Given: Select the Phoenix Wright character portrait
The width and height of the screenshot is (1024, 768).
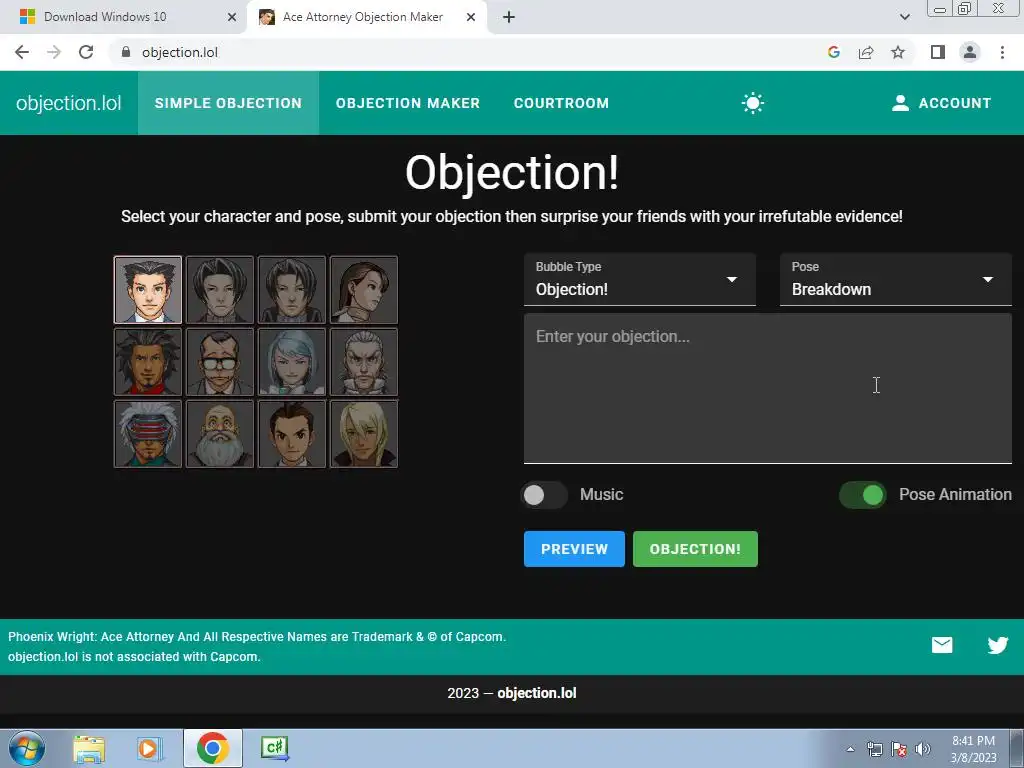Looking at the screenshot, I should (148, 289).
